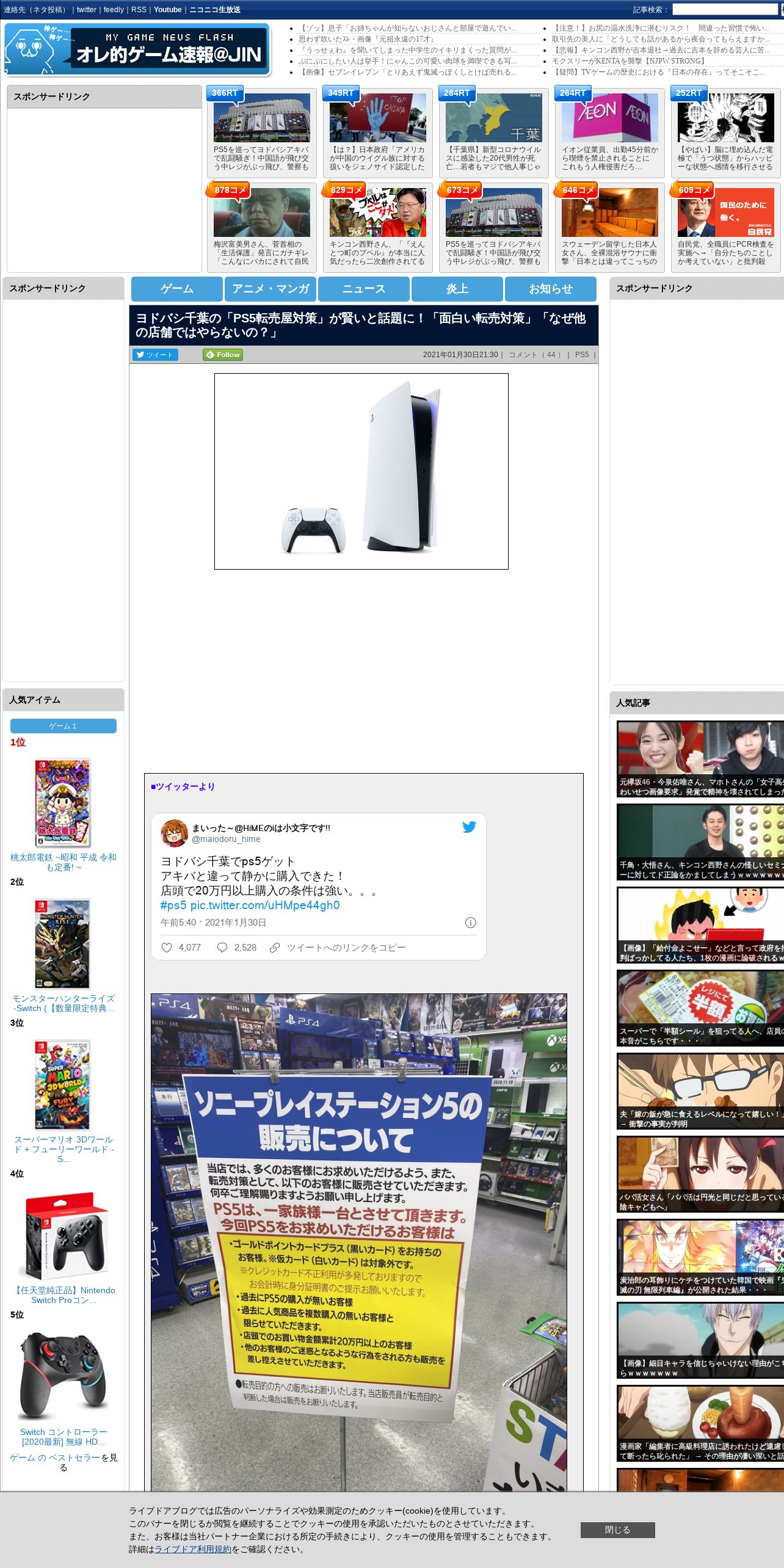Open the 炎上 category tab
Screen dimensions: 784x1568
pos(457,289)
